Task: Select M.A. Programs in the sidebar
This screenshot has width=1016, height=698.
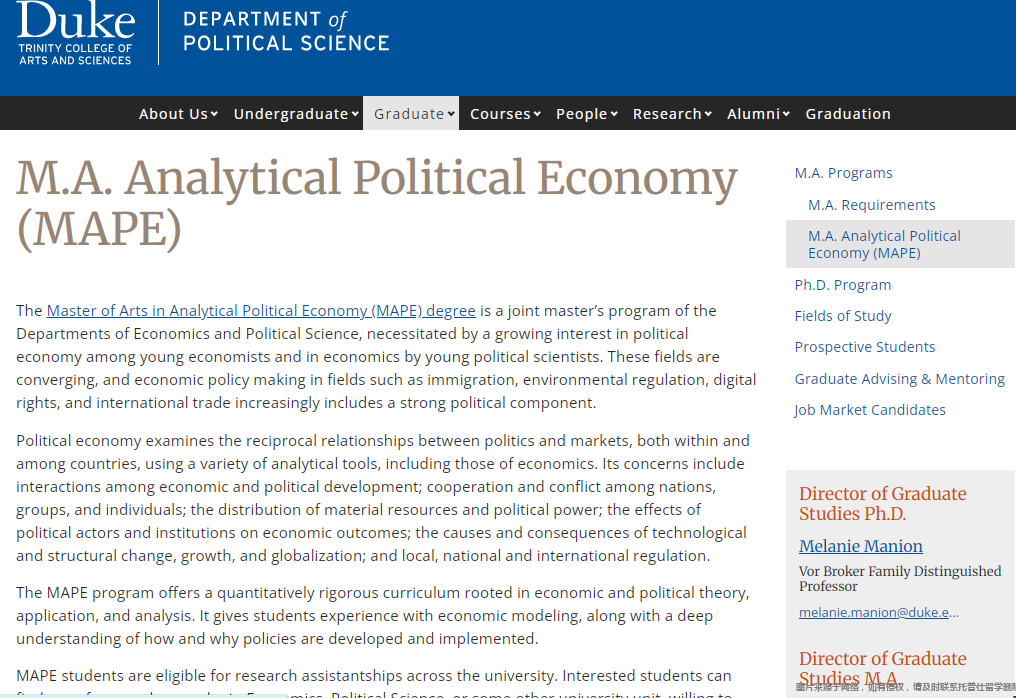Action: pyautogui.click(x=843, y=173)
